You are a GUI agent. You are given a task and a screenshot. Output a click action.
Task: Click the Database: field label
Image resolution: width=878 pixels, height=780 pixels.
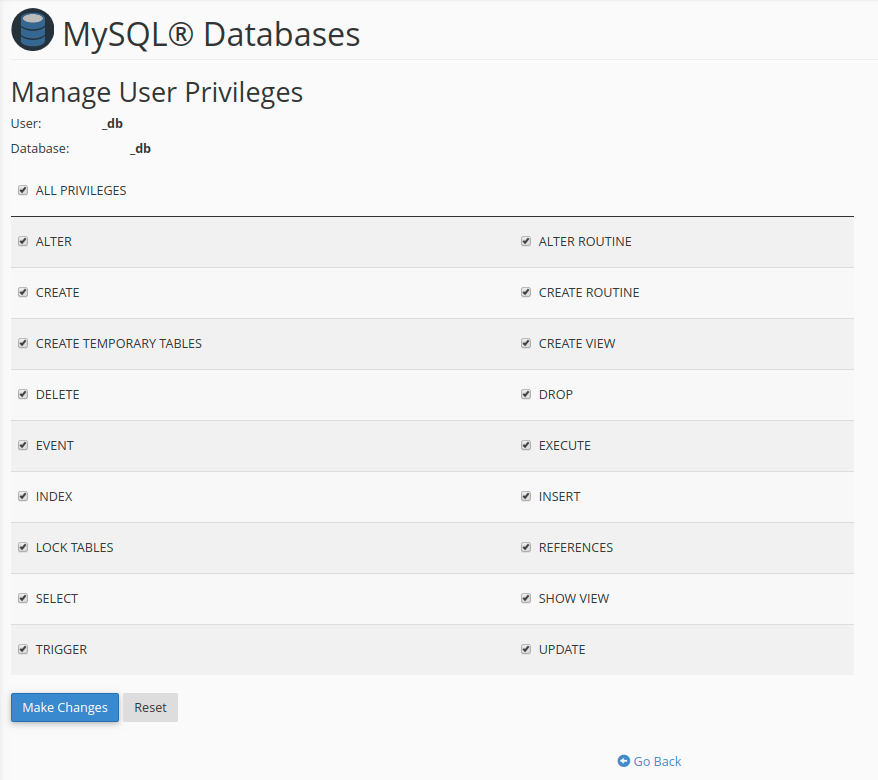pos(40,149)
